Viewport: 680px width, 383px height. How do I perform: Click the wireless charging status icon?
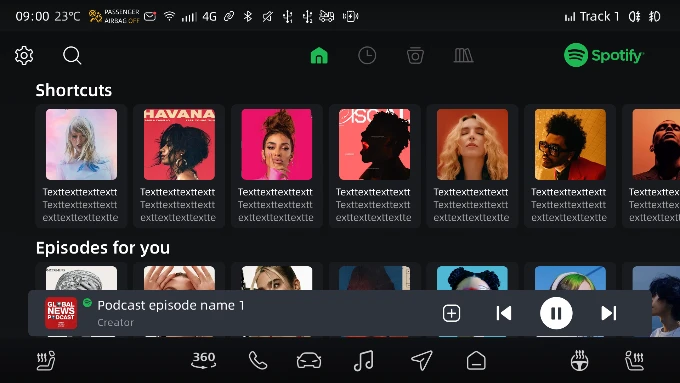pos(350,16)
